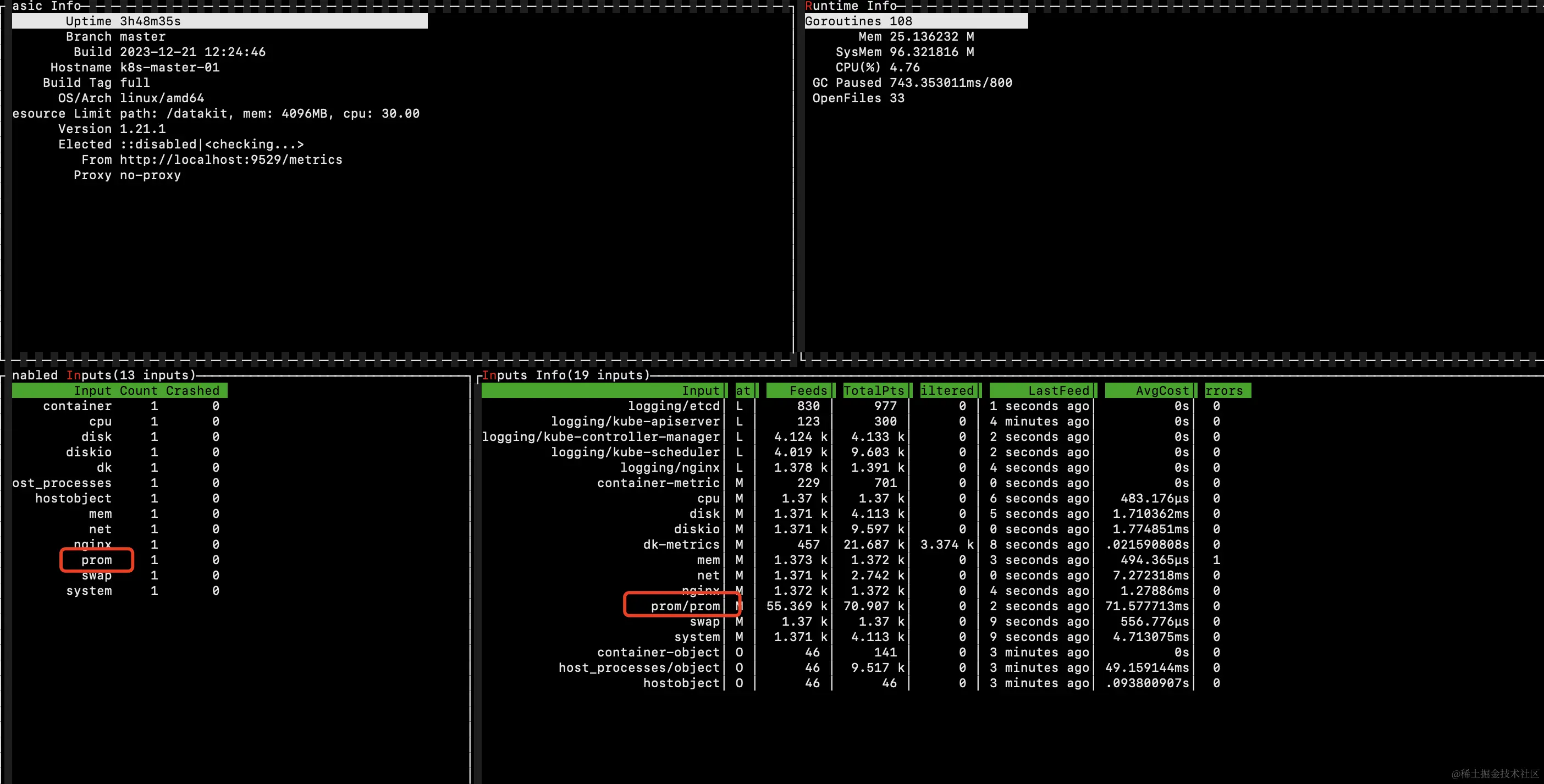Click the TotalPts column header
The image size is (1544, 784).
873,391
